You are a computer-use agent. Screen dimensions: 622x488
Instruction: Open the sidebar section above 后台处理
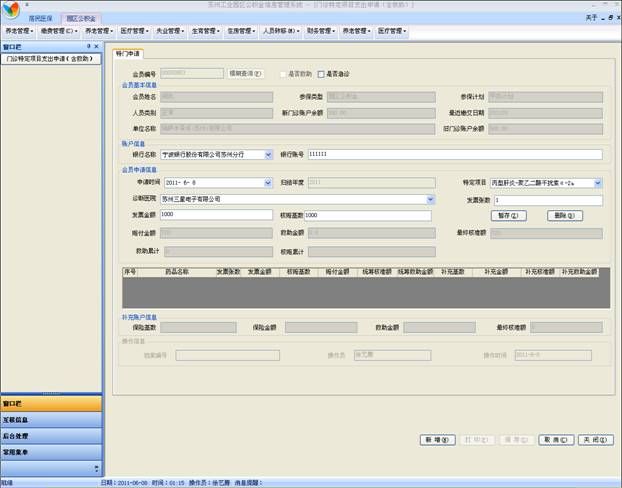[x=51, y=420]
